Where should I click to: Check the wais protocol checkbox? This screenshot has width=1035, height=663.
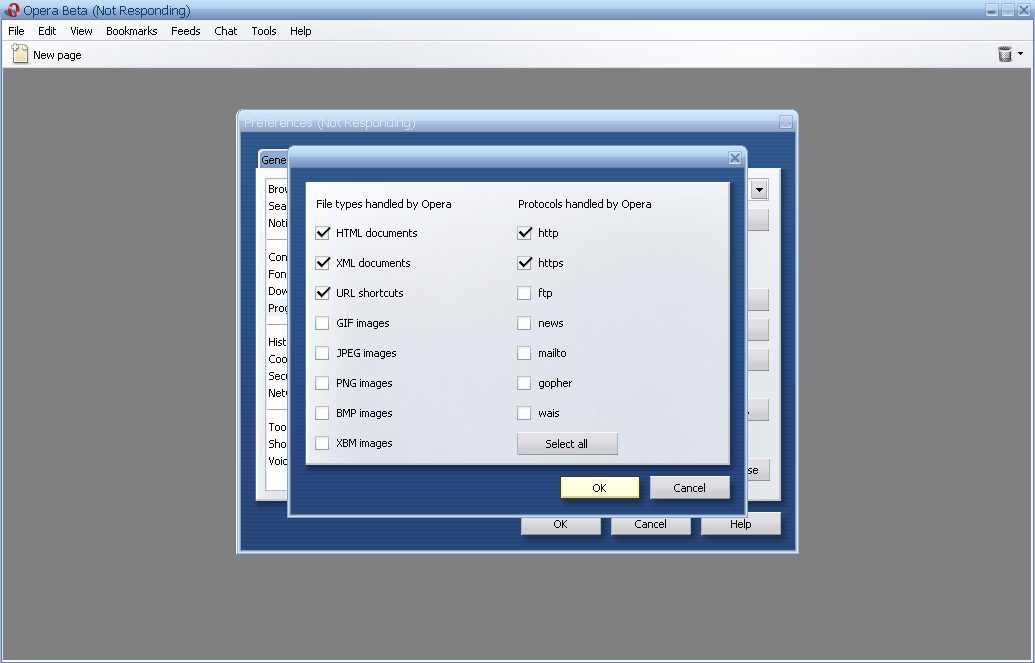click(x=524, y=413)
